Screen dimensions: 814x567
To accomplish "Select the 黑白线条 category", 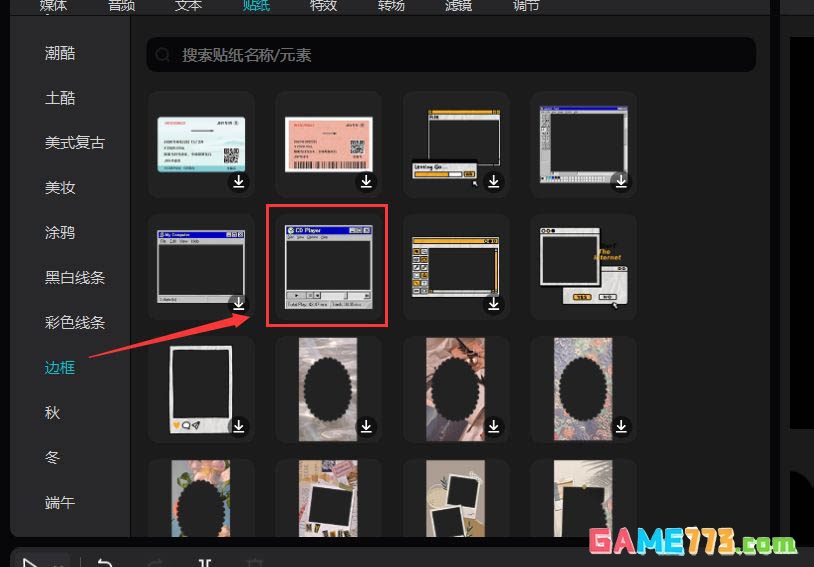I will point(75,277).
